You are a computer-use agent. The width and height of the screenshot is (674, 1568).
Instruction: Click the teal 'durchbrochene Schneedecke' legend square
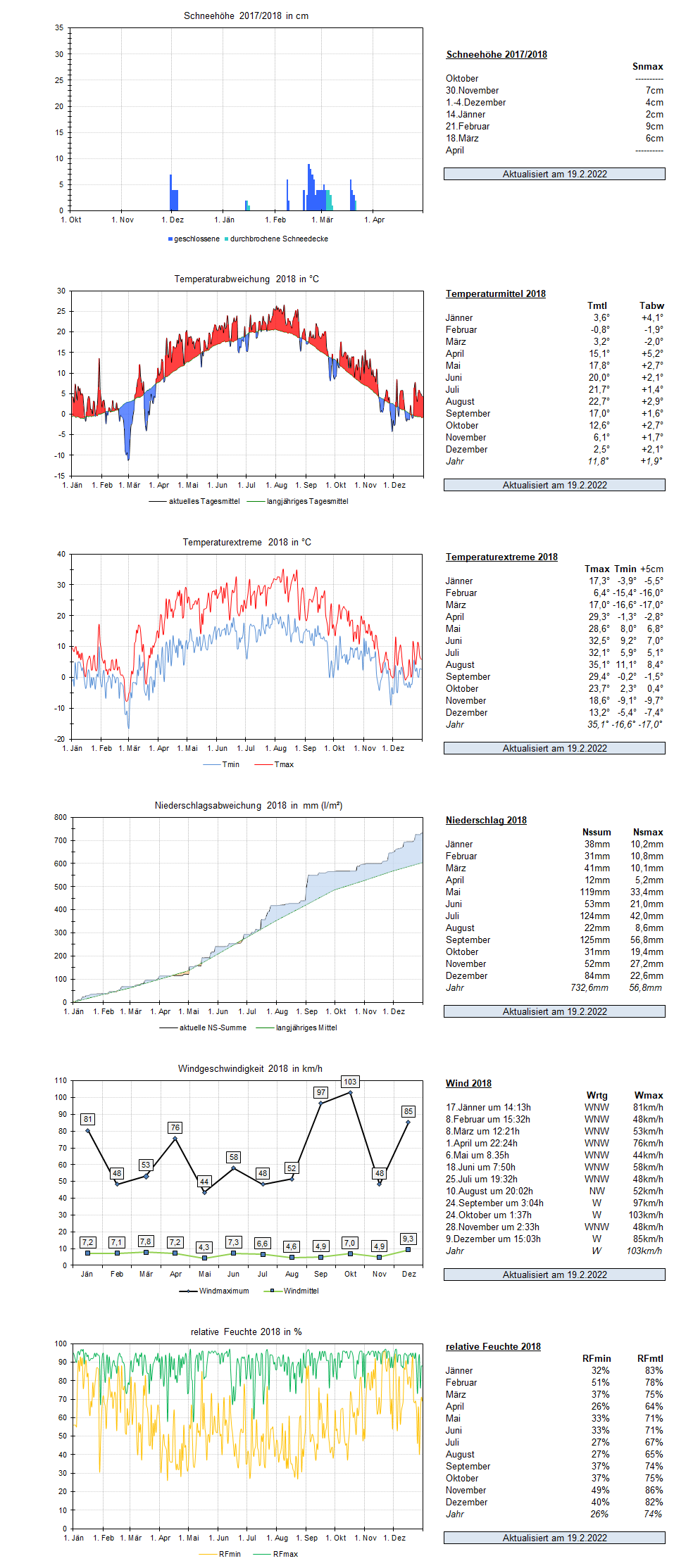[x=227, y=239]
